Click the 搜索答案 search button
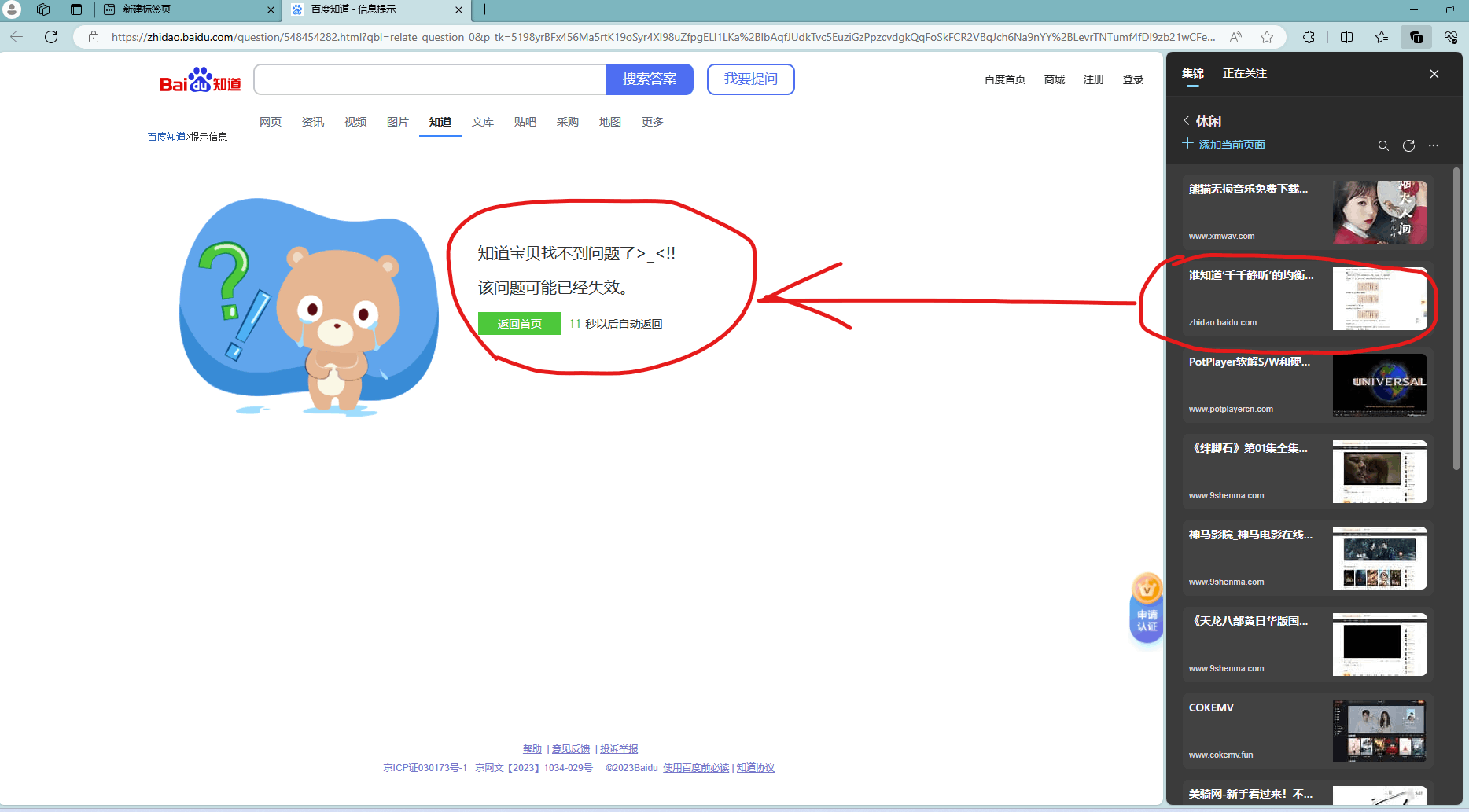Image resolution: width=1469 pixels, height=812 pixels. pos(650,79)
